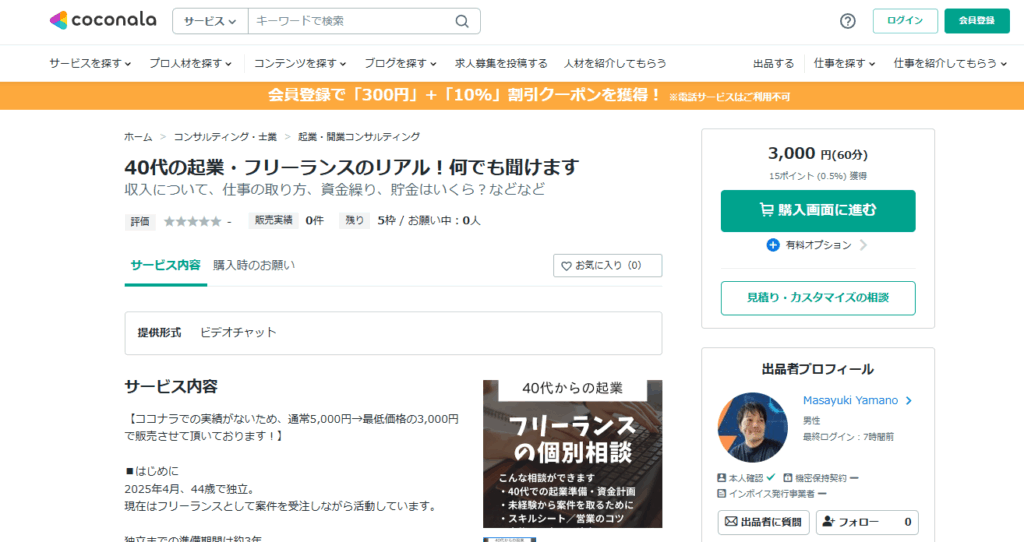Click the seller profile avatar photo
This screenshot has width=1024, height=542.
tap(753, 427)
